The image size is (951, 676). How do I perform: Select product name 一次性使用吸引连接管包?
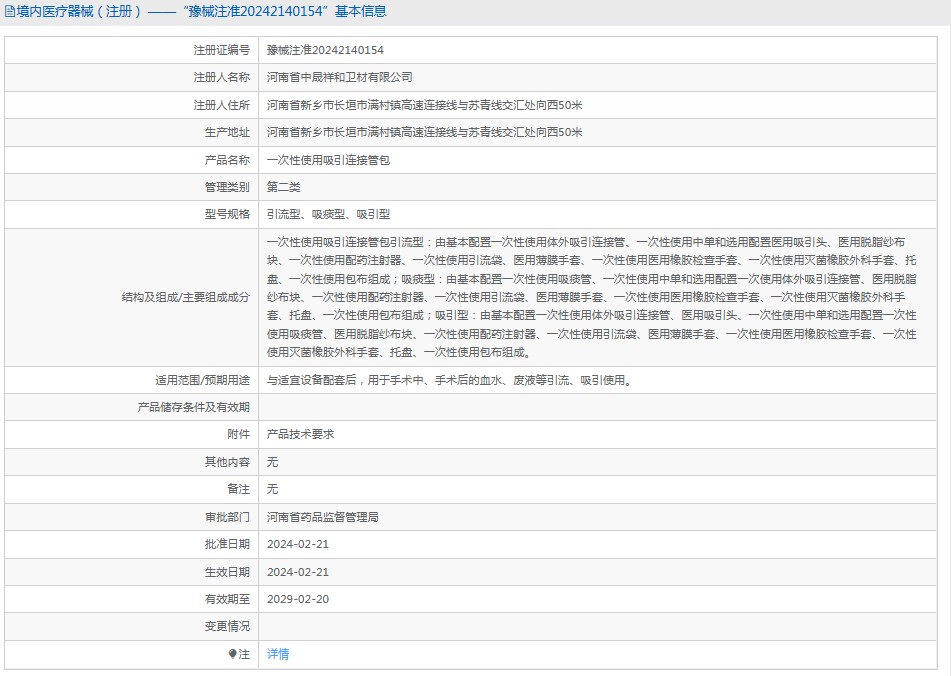pos(328,159)
